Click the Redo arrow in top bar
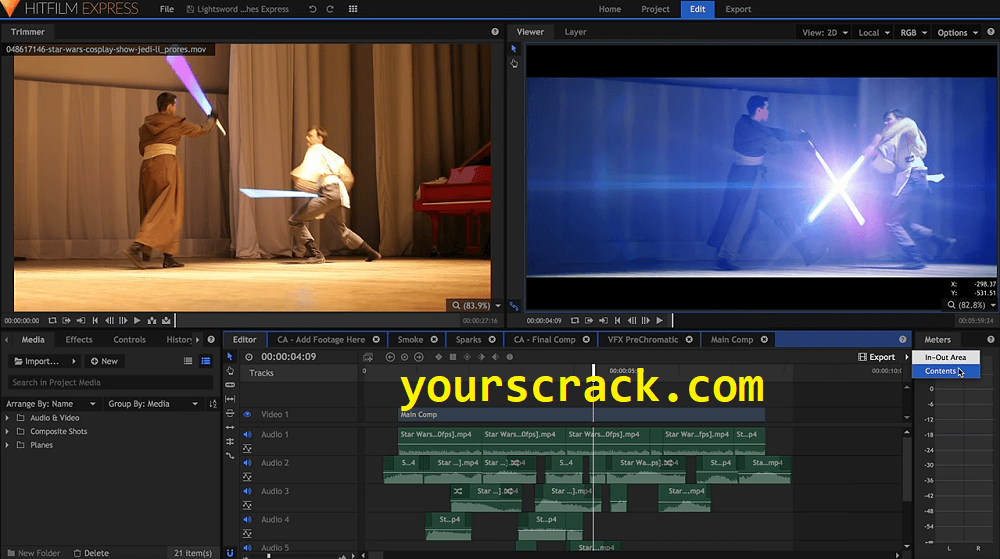 330,9
